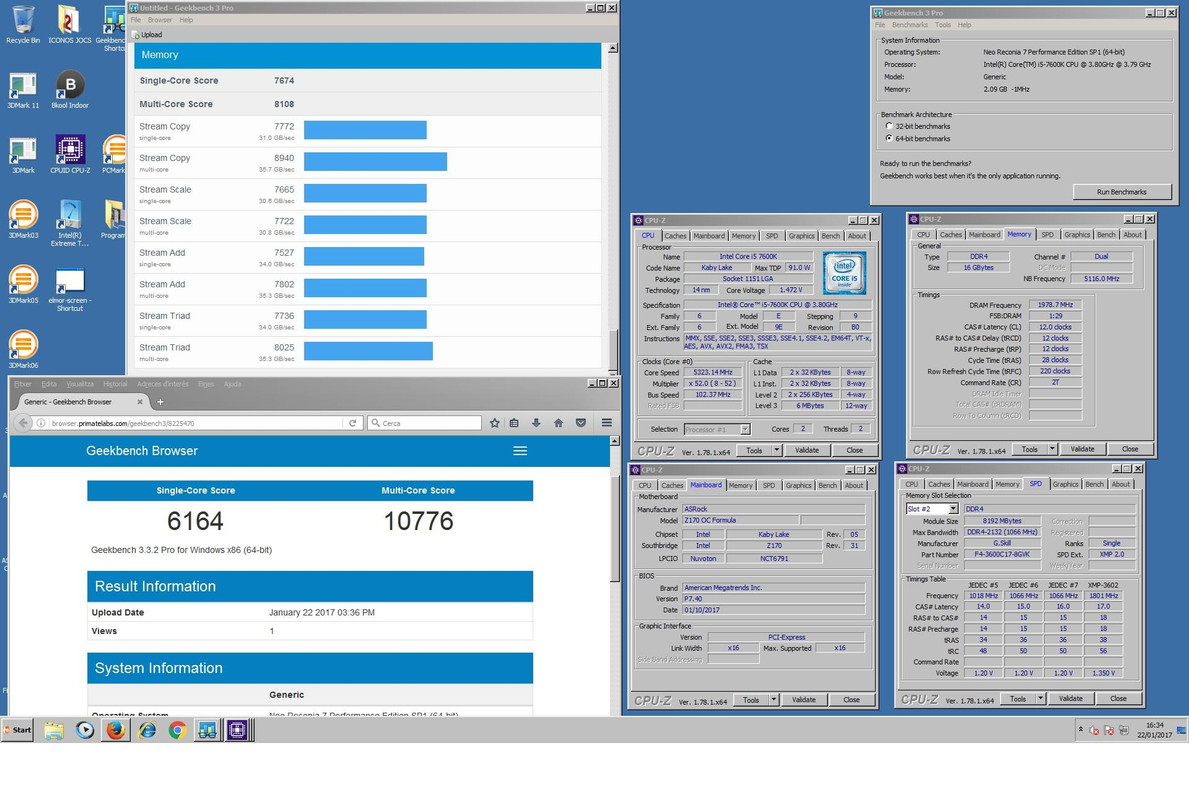Open Firefox downloads arrow icon
The height and width of the screenshot is (800, 1189).
(x=536, y=423)
